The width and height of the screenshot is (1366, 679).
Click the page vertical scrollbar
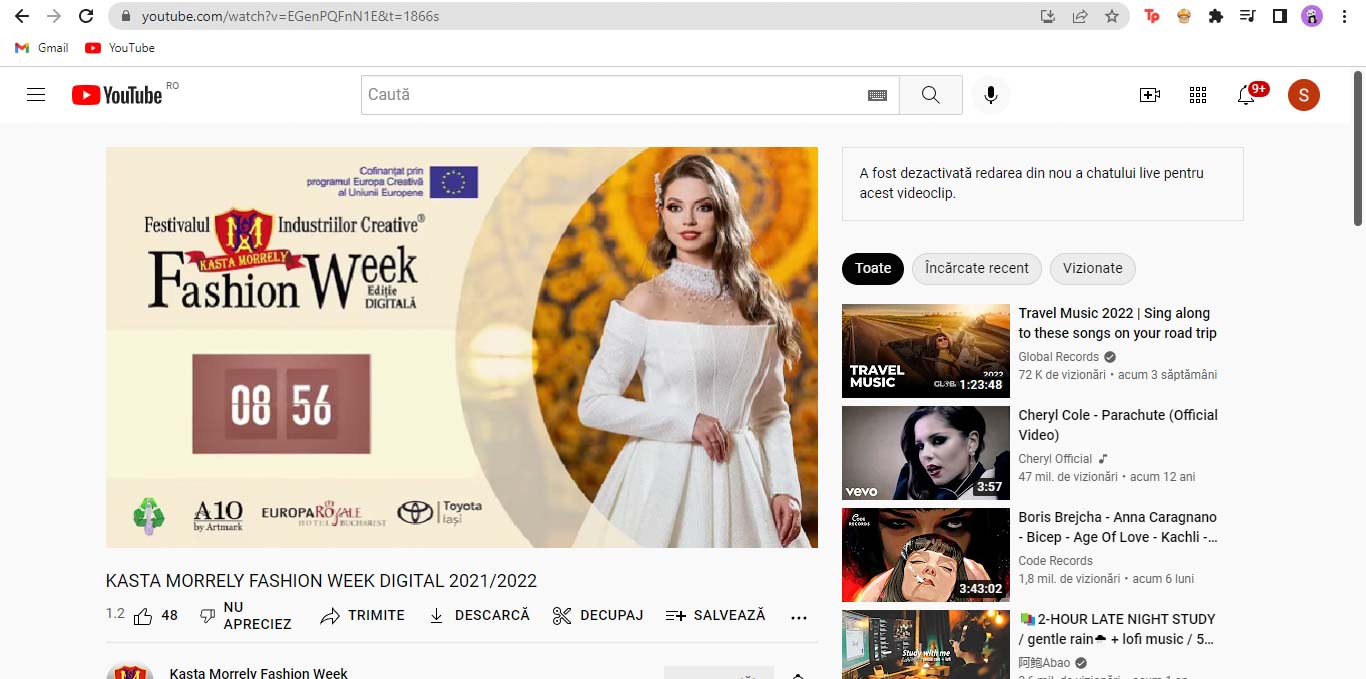click(x=1358, y=150)
